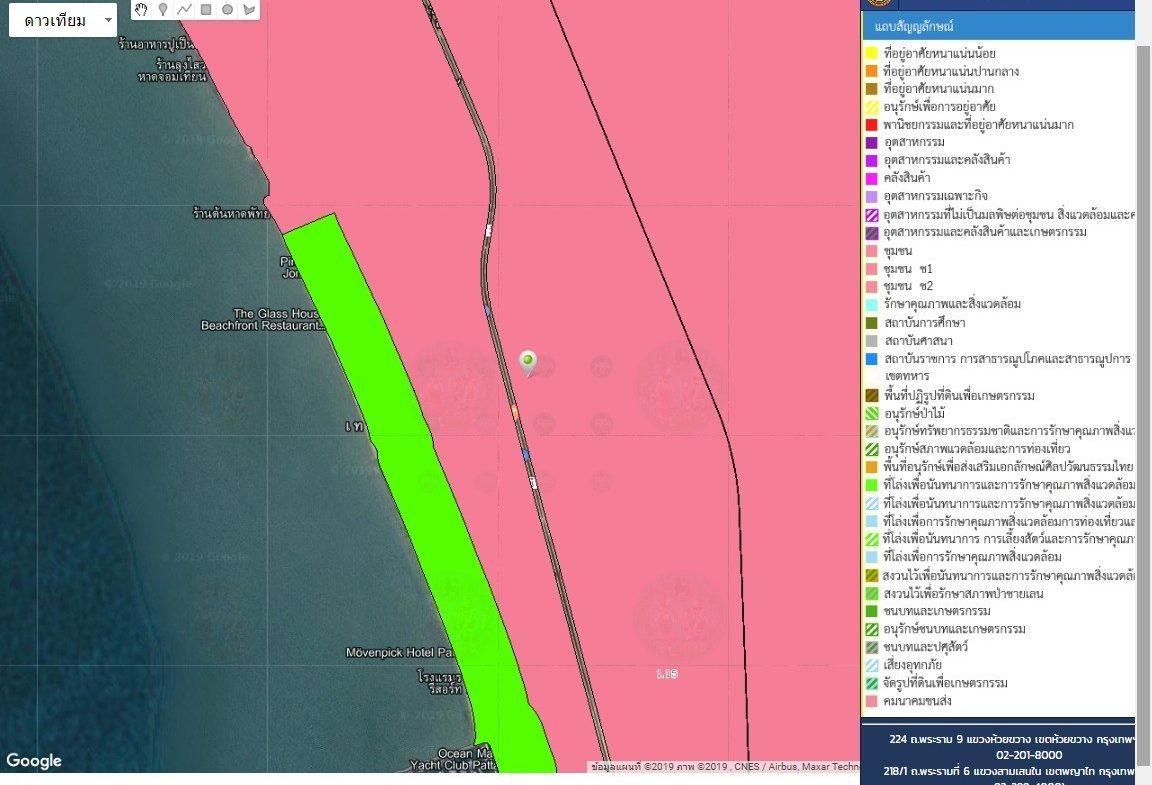Click the yellow ที่อยู่อาศัยหนาแน่นน้อย swatch
Image resolution: width=1152 pixels, height=785 pixels.
tap(871, 53)
